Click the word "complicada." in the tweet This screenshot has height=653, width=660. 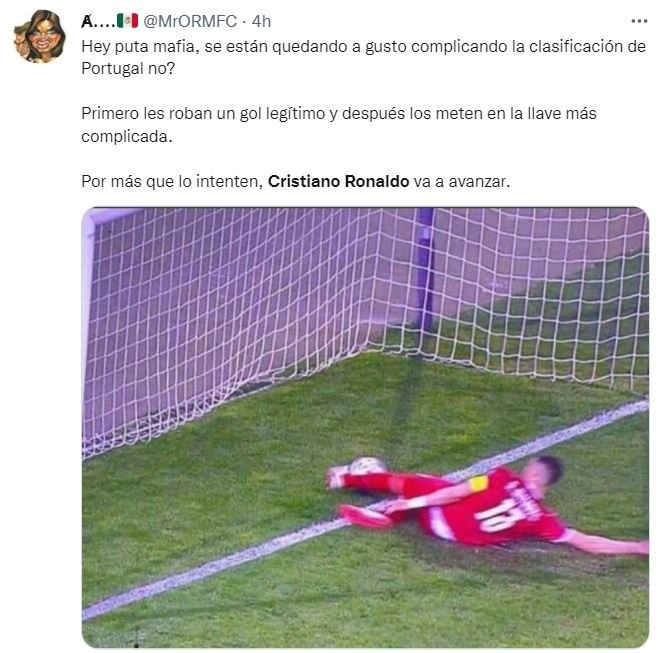[x=127, y=136]
